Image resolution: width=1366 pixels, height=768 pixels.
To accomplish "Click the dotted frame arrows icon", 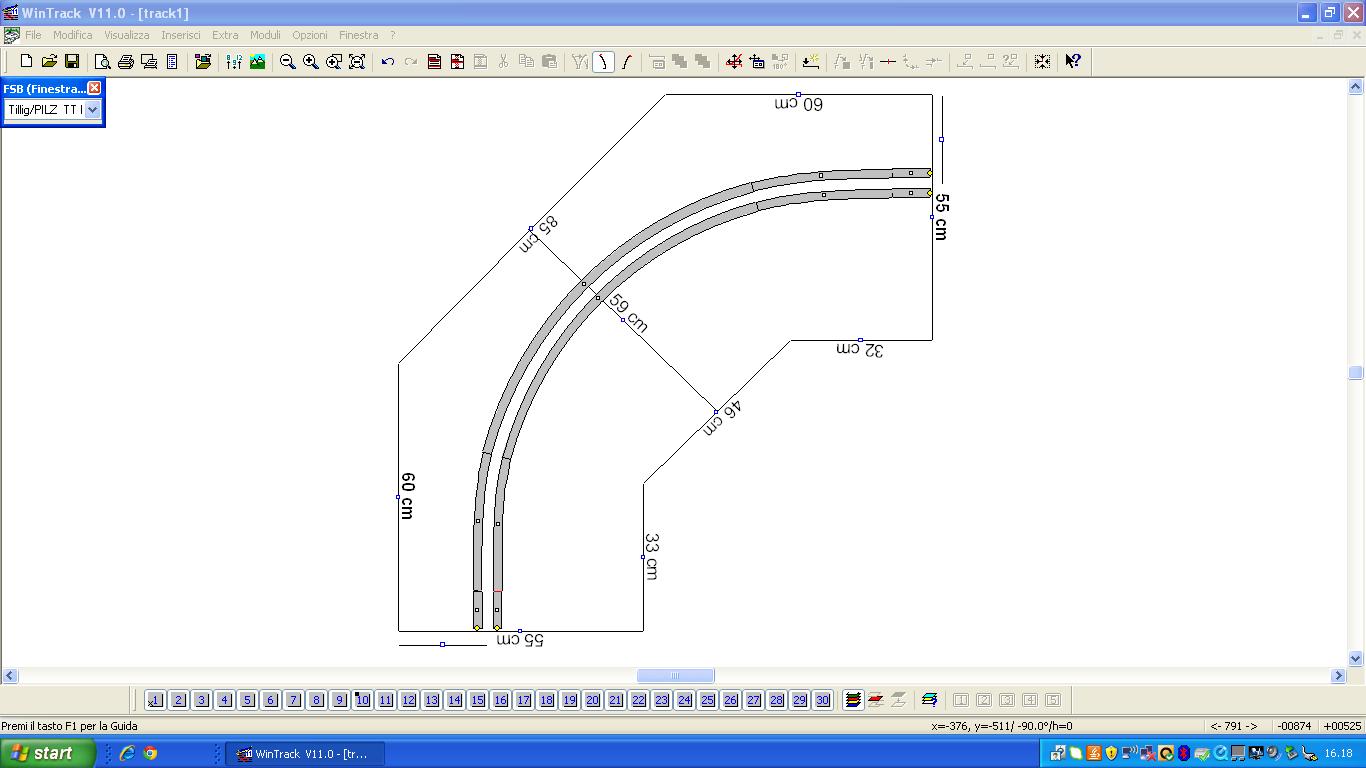I will coord(1042,61).
